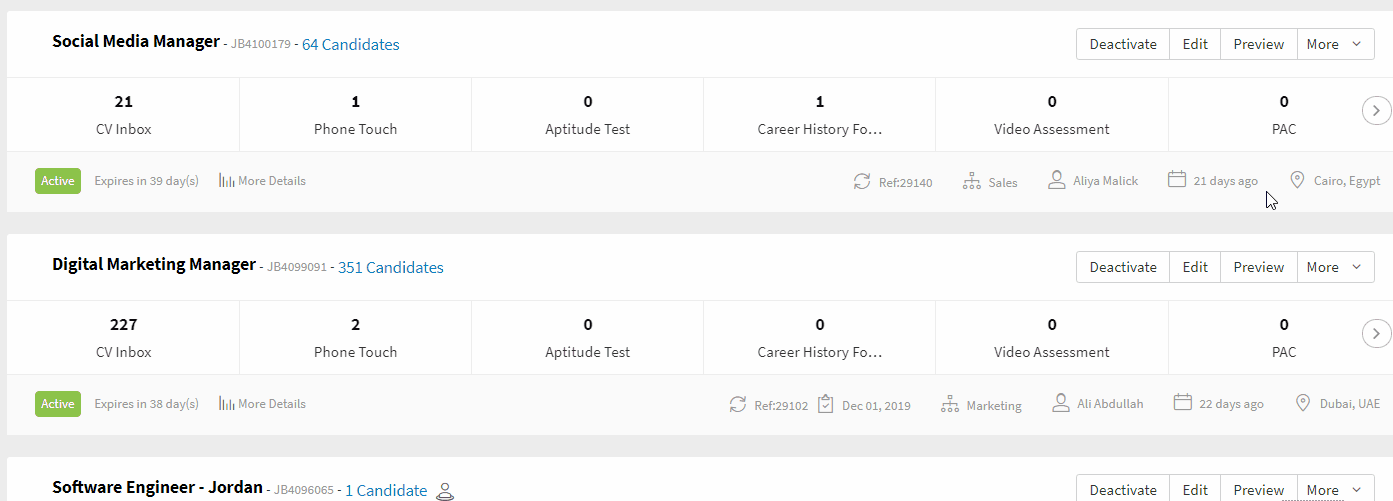
Task: Click location pin icon beside Cairo, Egypt
Action: pyautogui.click(x=1297, y=180)
